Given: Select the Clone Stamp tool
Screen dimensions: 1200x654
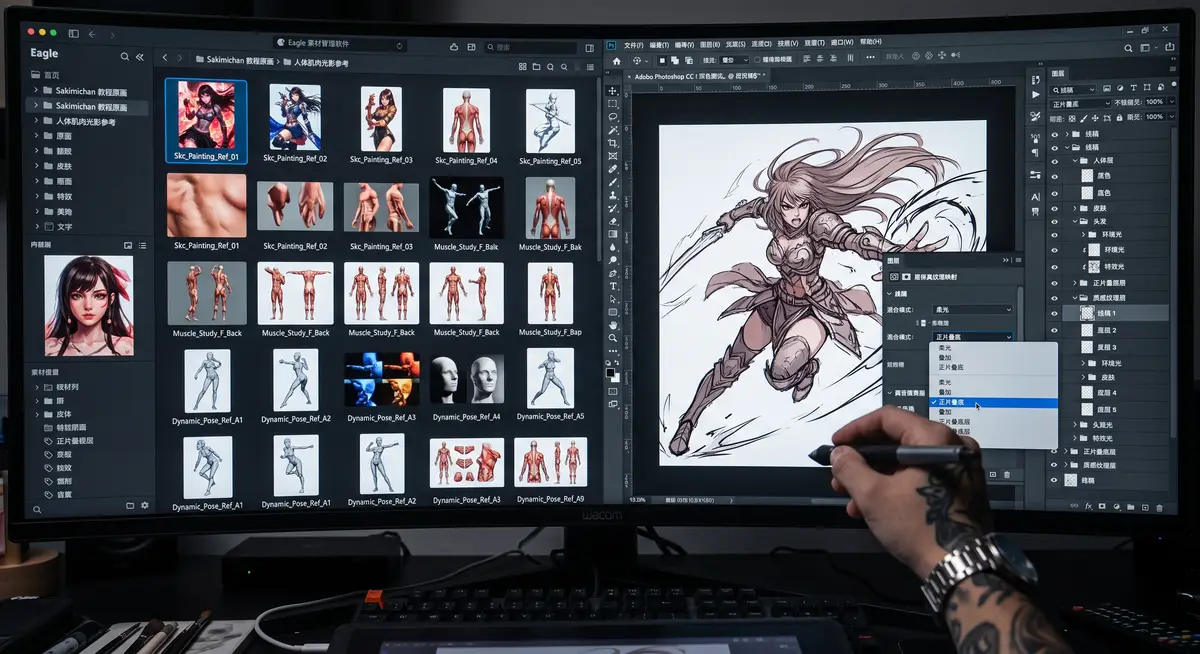Looking at the screenshot, I should (613, 195).
